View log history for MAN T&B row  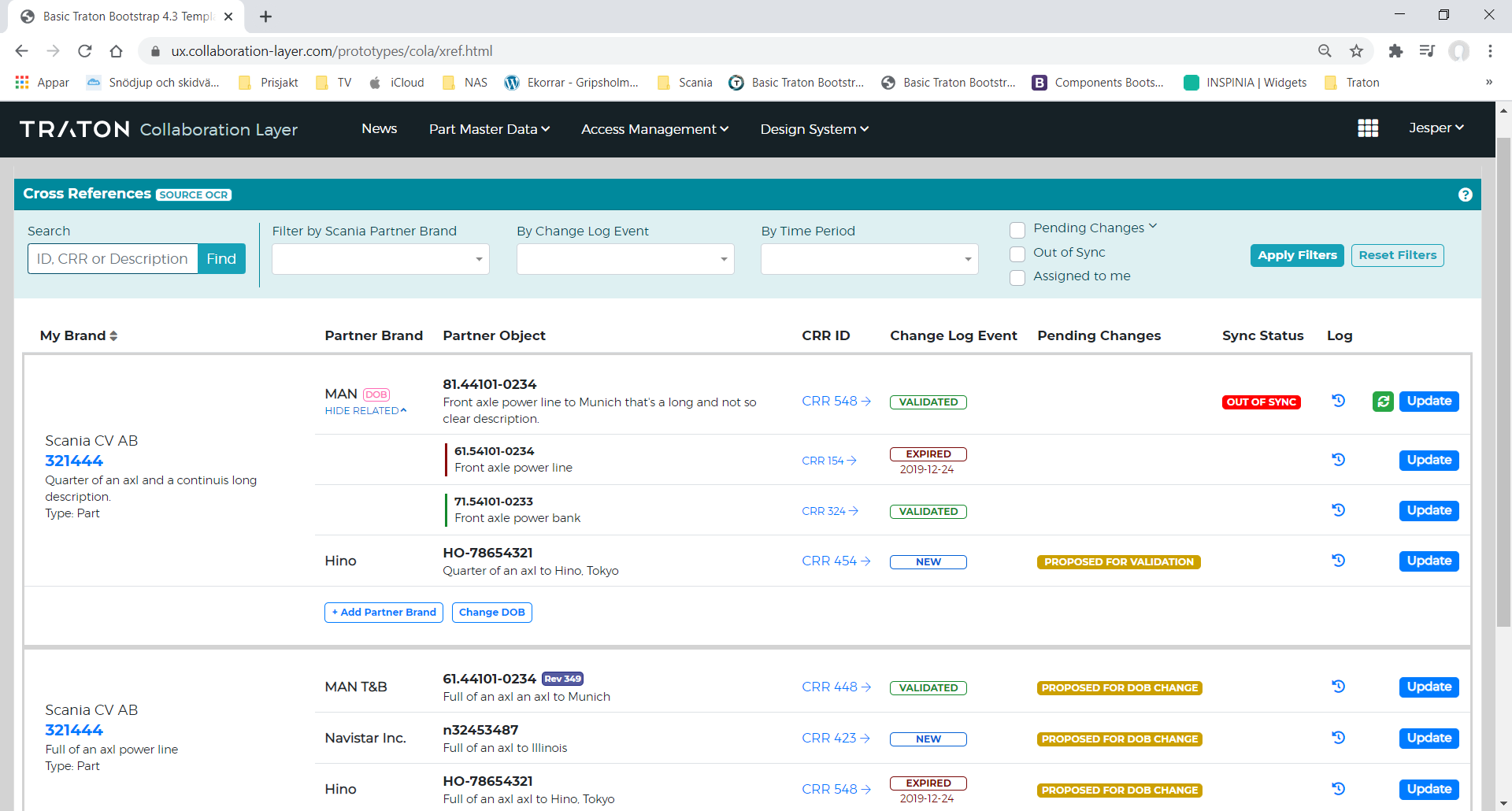pos(1338,687)
